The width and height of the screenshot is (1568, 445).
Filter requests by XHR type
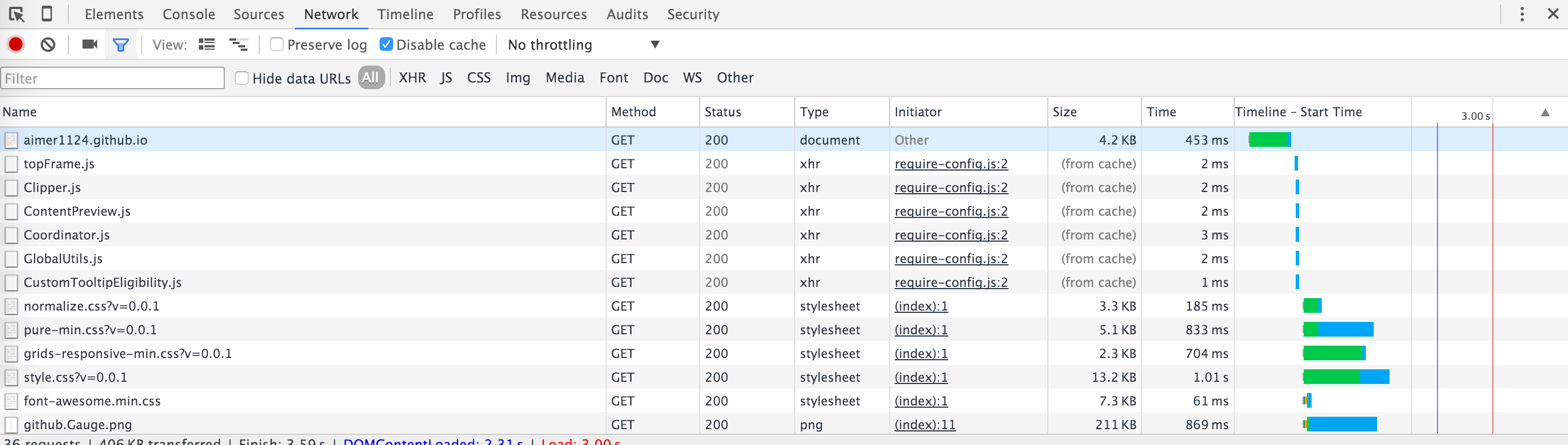(412, 78)
